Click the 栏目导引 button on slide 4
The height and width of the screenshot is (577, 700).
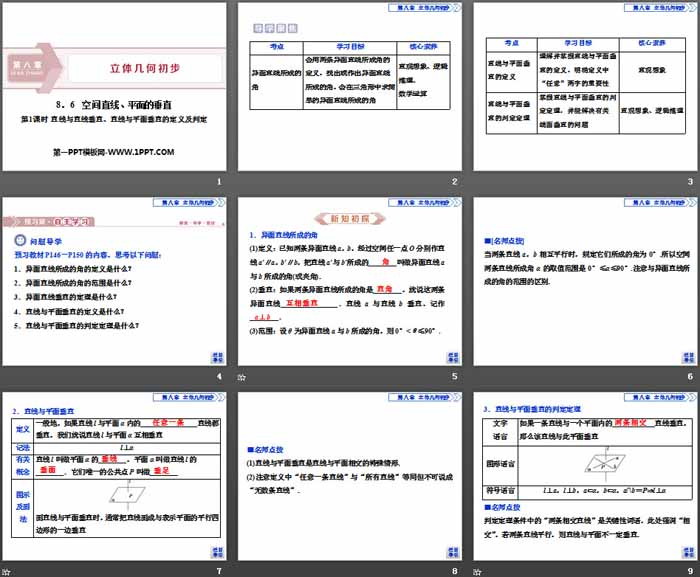pos(217,357)
